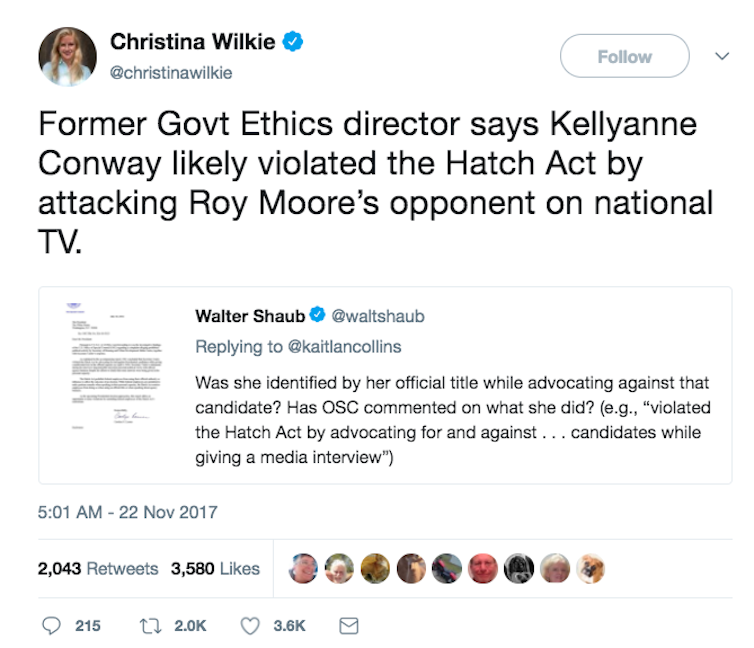Open the @waltshaub handle link
This screenshot has width=754, height=648.
tap(377, 316)
